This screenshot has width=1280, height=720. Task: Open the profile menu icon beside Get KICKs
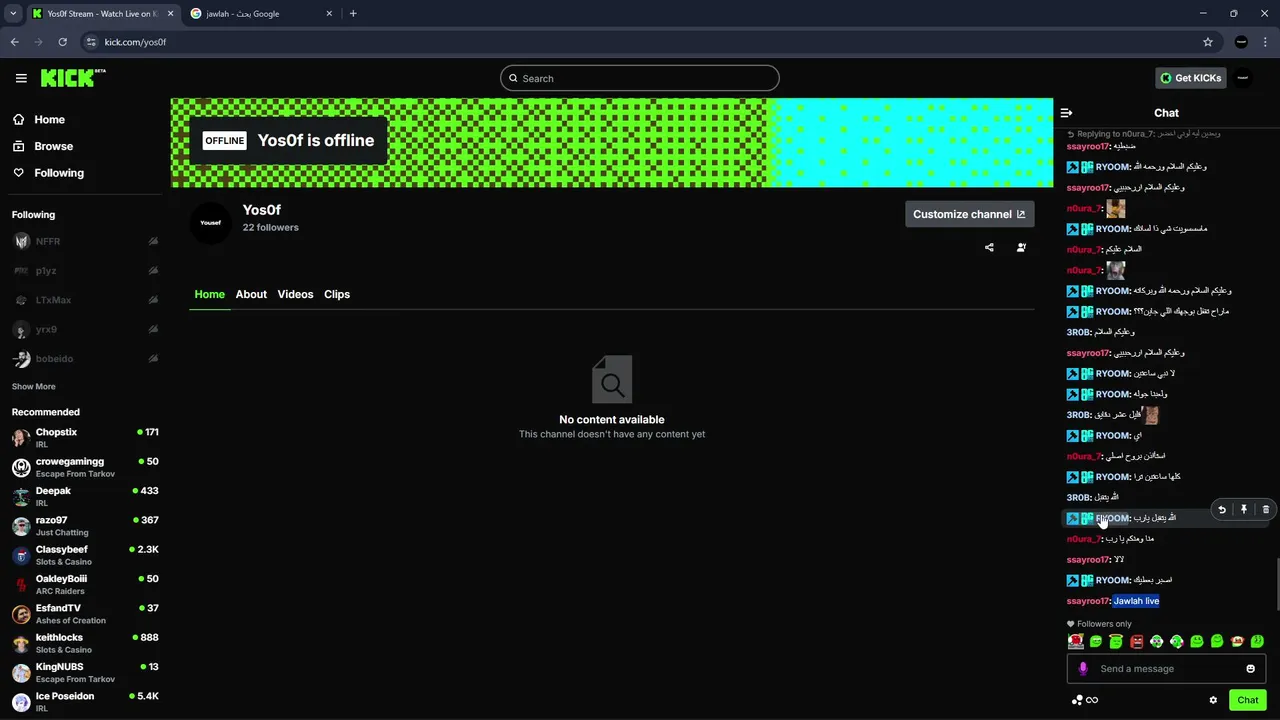1243,78
